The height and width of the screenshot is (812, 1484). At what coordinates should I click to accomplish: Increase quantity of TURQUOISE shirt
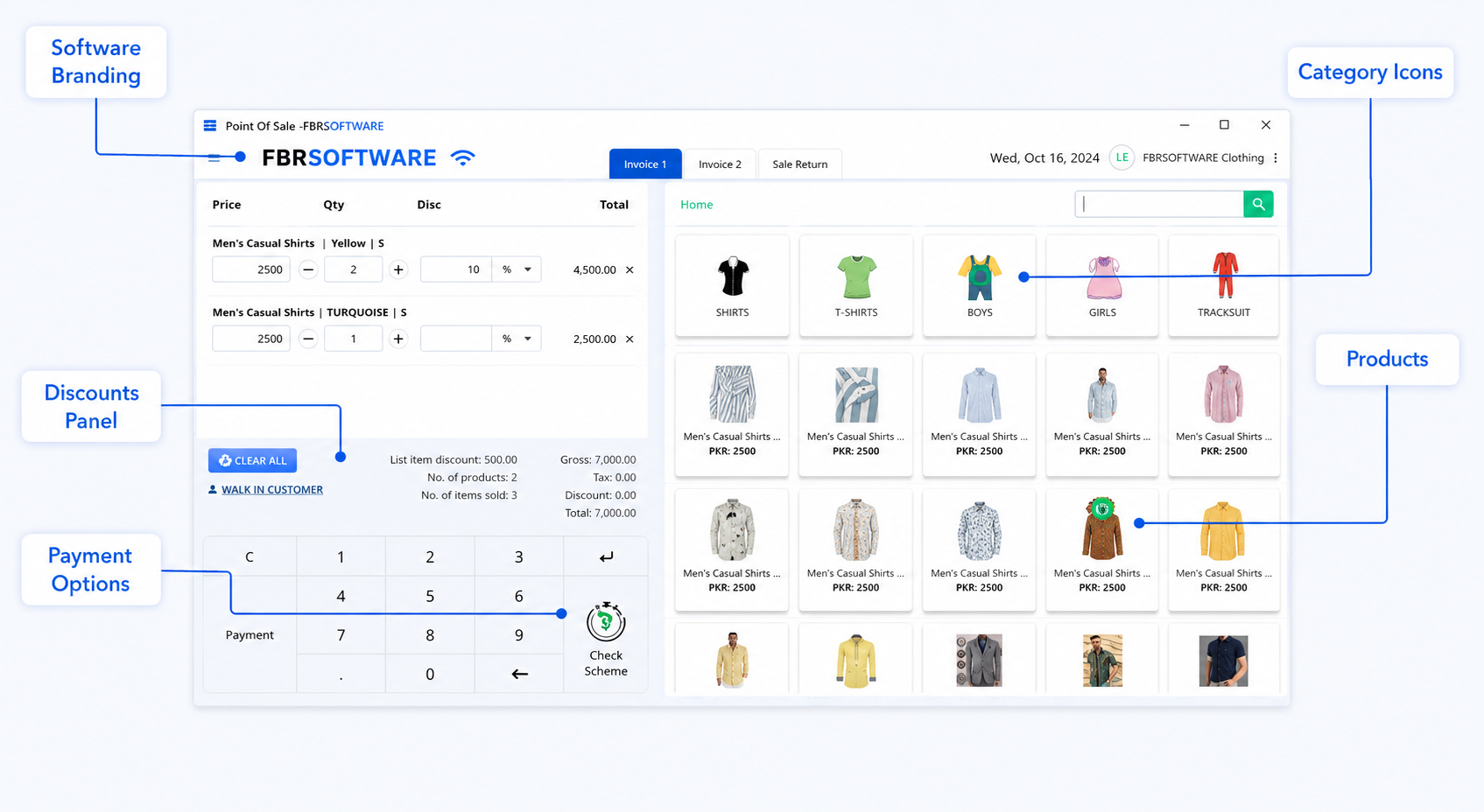pos(398,339)
